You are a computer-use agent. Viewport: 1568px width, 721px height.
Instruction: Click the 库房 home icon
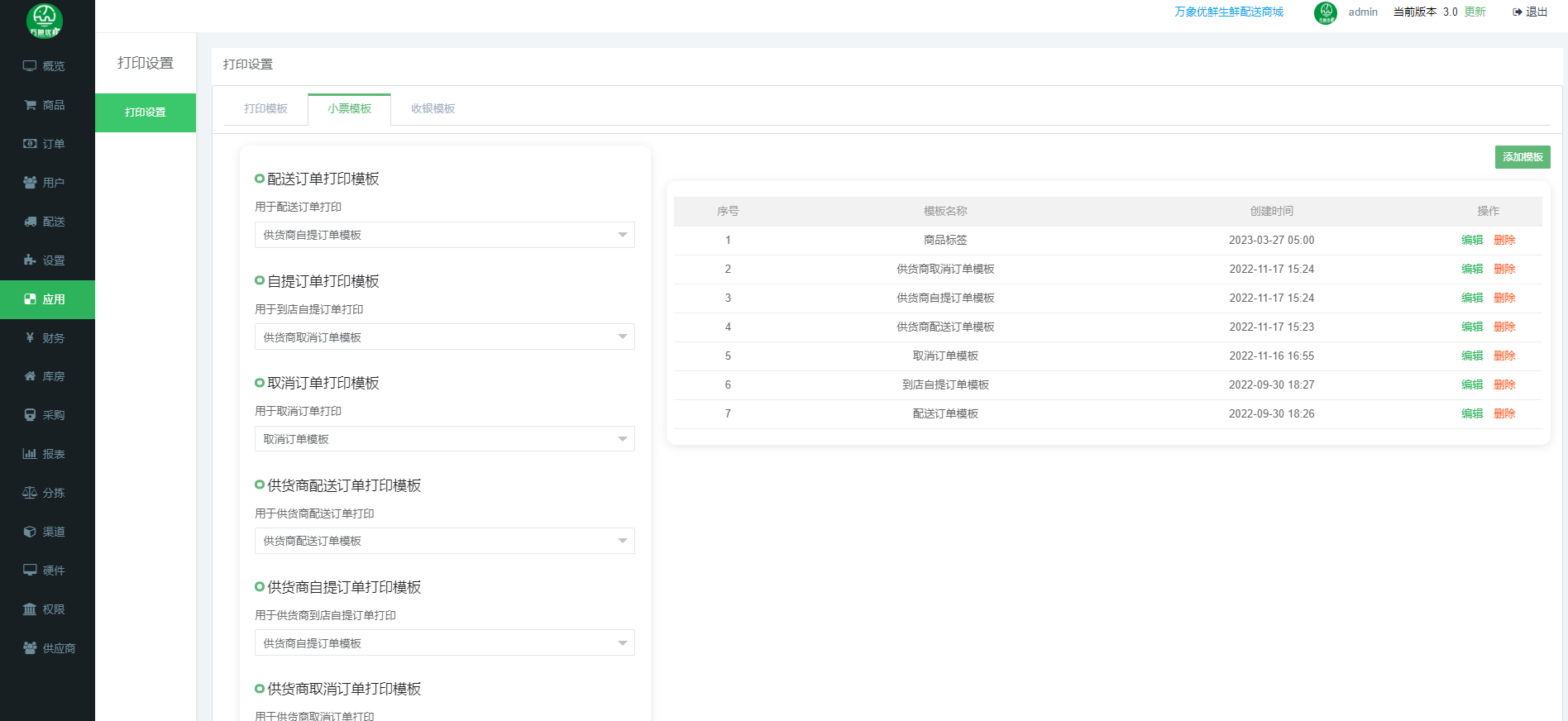(30, 376)
